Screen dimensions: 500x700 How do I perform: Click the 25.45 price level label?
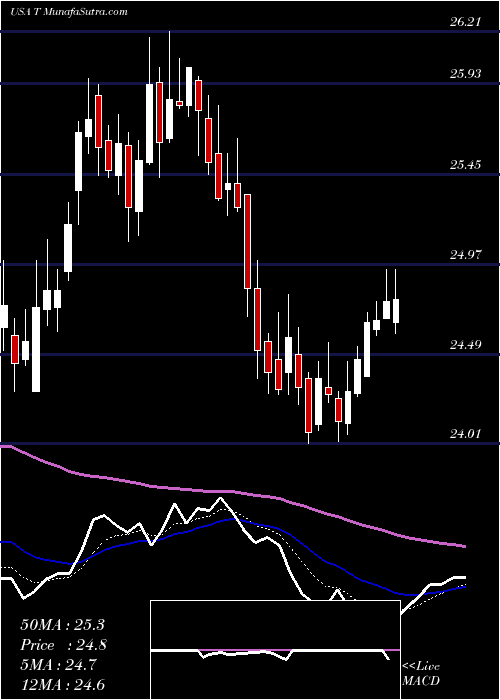click(x=465, y=164)
